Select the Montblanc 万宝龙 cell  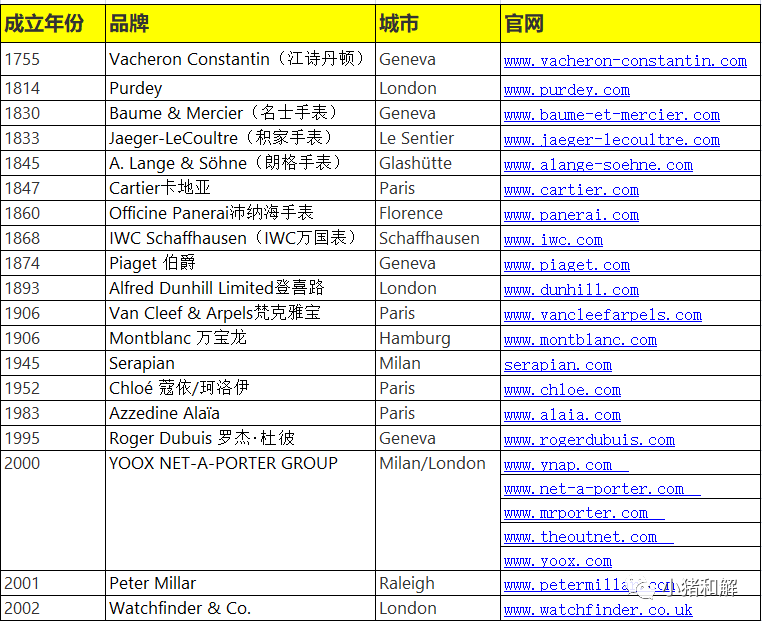(x=241, y=338)
